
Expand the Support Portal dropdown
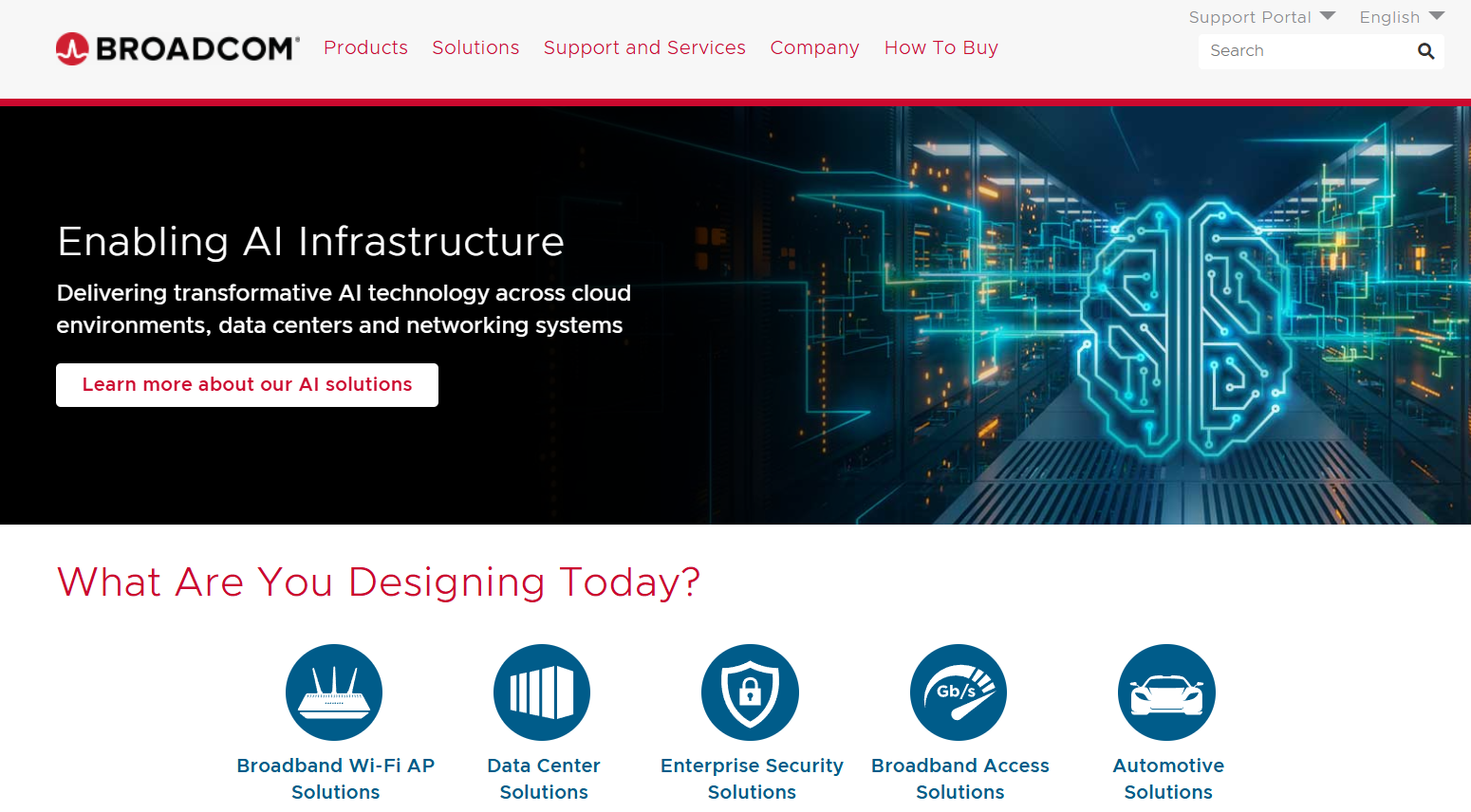[1262, 17]
